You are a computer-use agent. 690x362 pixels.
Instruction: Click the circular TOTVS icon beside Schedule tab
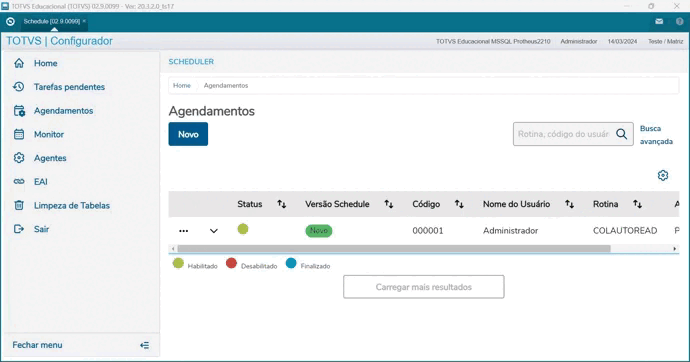click(11, 21)
